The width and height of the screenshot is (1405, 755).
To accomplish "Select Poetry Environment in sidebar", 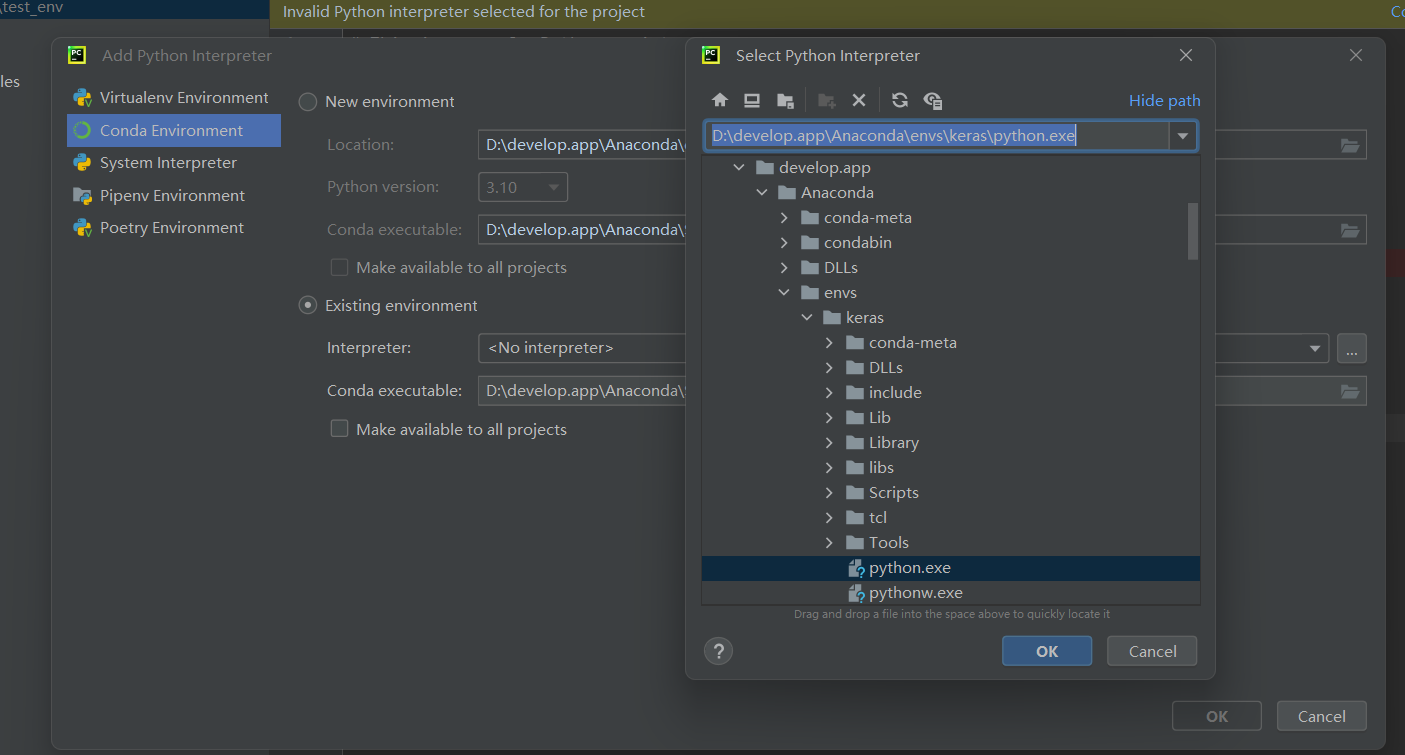I will coord(173,228).
